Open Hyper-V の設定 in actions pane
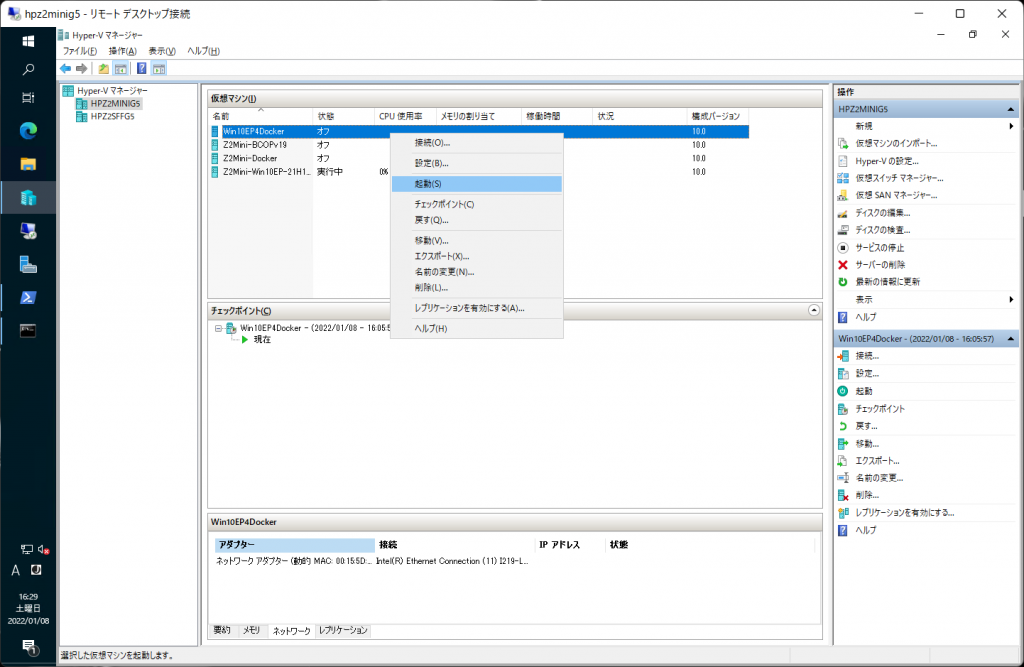Viewport: 1024px width, 667px height. pyautogui.click(x=886, y=161)
